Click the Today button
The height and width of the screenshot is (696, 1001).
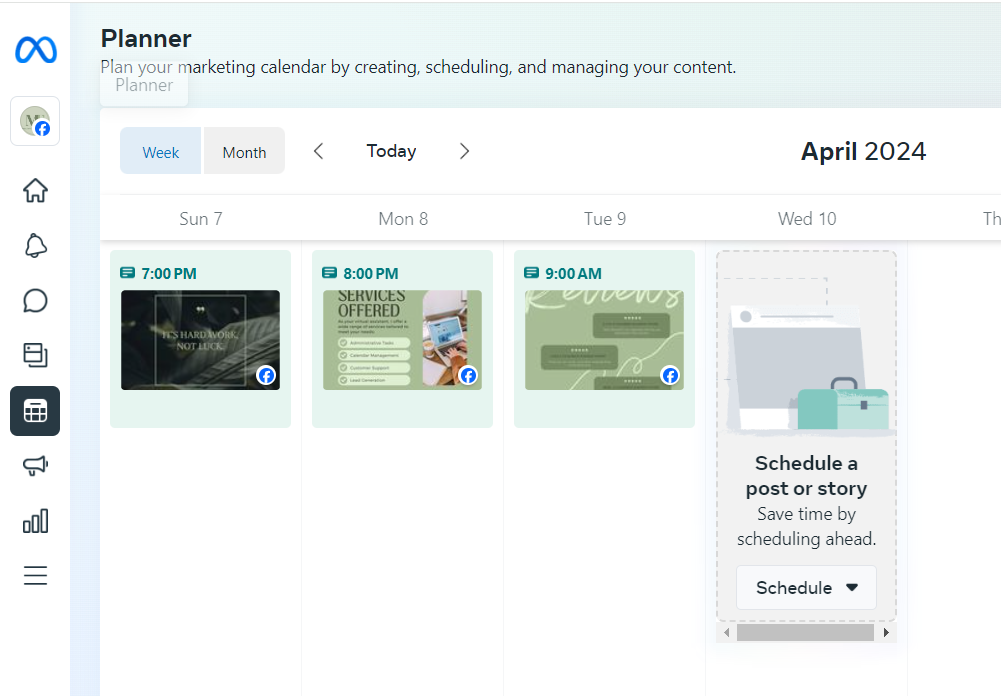(x=391, y=151)
